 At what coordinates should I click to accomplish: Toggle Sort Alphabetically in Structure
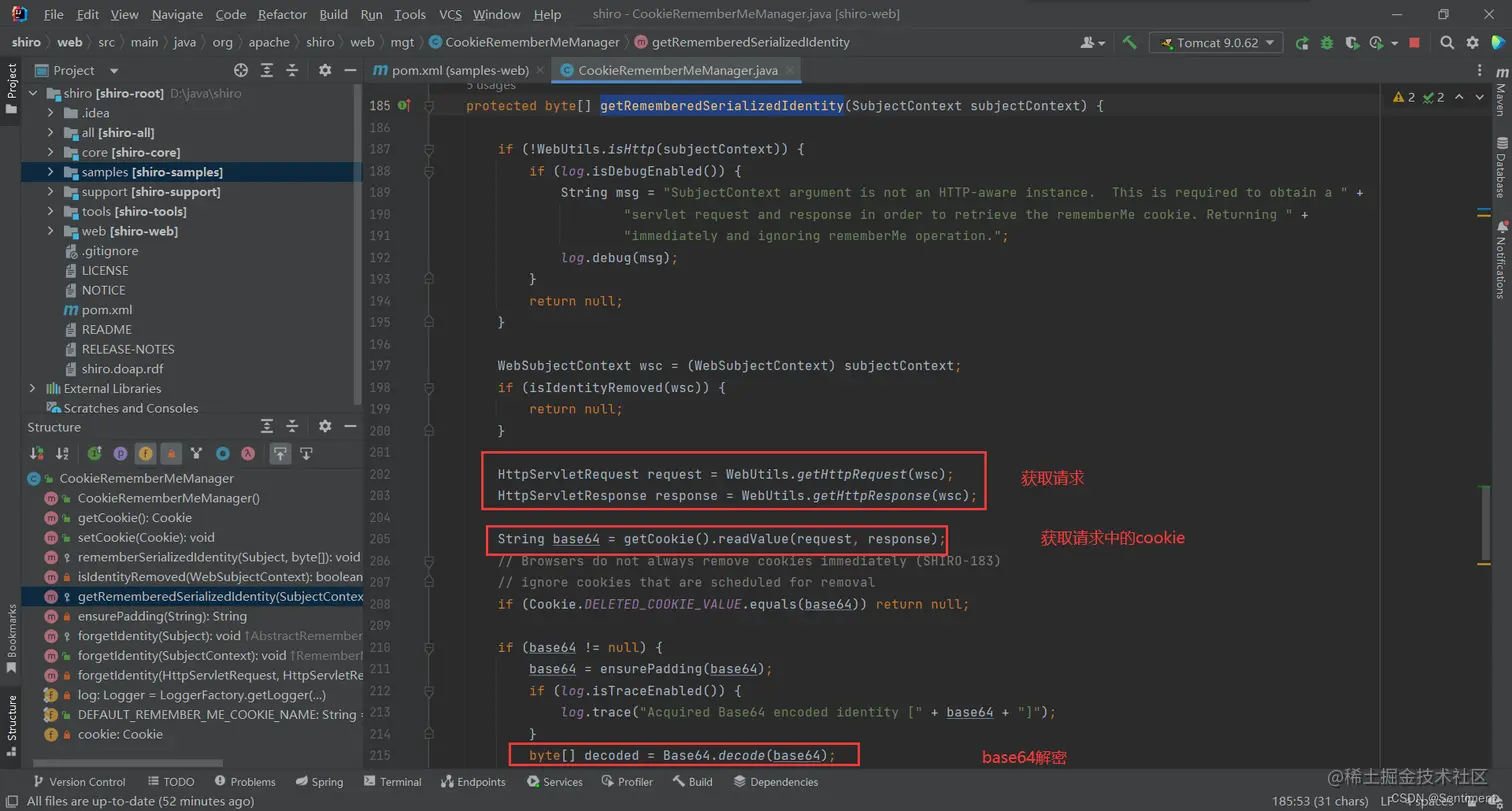point(62,453)
